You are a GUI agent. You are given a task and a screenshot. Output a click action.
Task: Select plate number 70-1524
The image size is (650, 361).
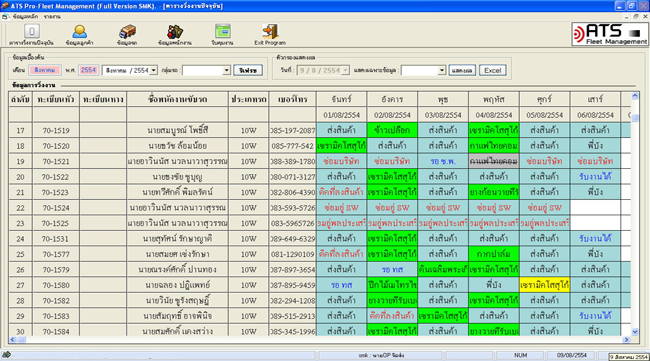tap(56, 208)
